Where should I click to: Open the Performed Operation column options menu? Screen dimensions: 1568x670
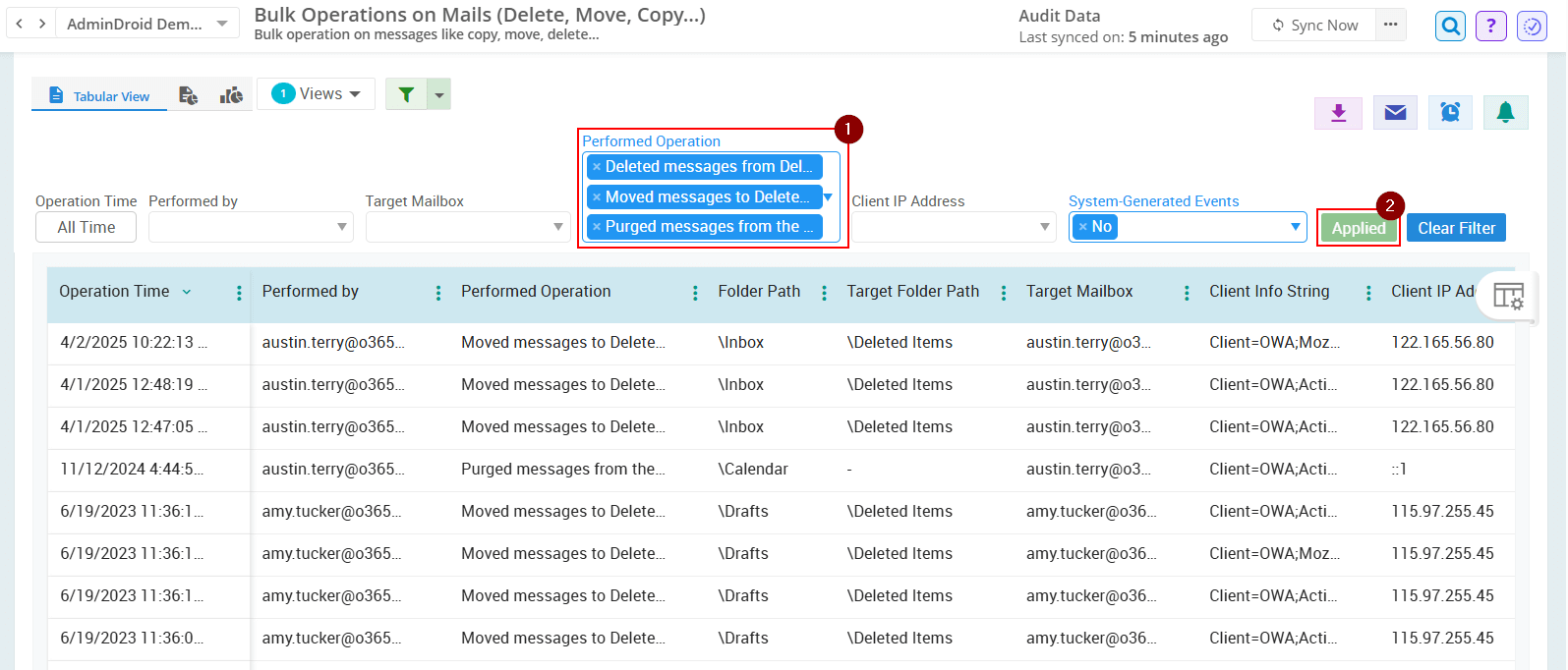click(695, 293)
